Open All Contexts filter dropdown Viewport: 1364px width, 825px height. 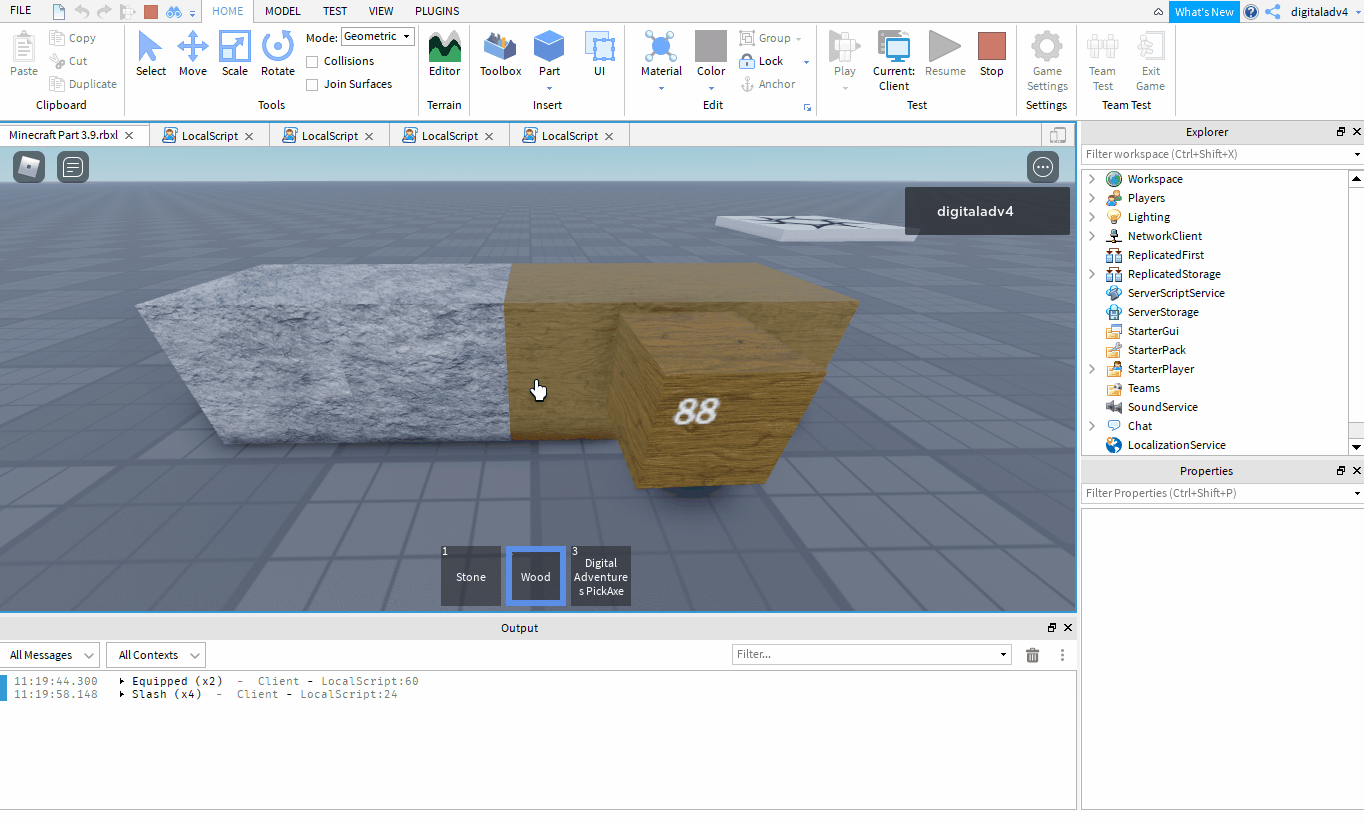click(156, 655)
